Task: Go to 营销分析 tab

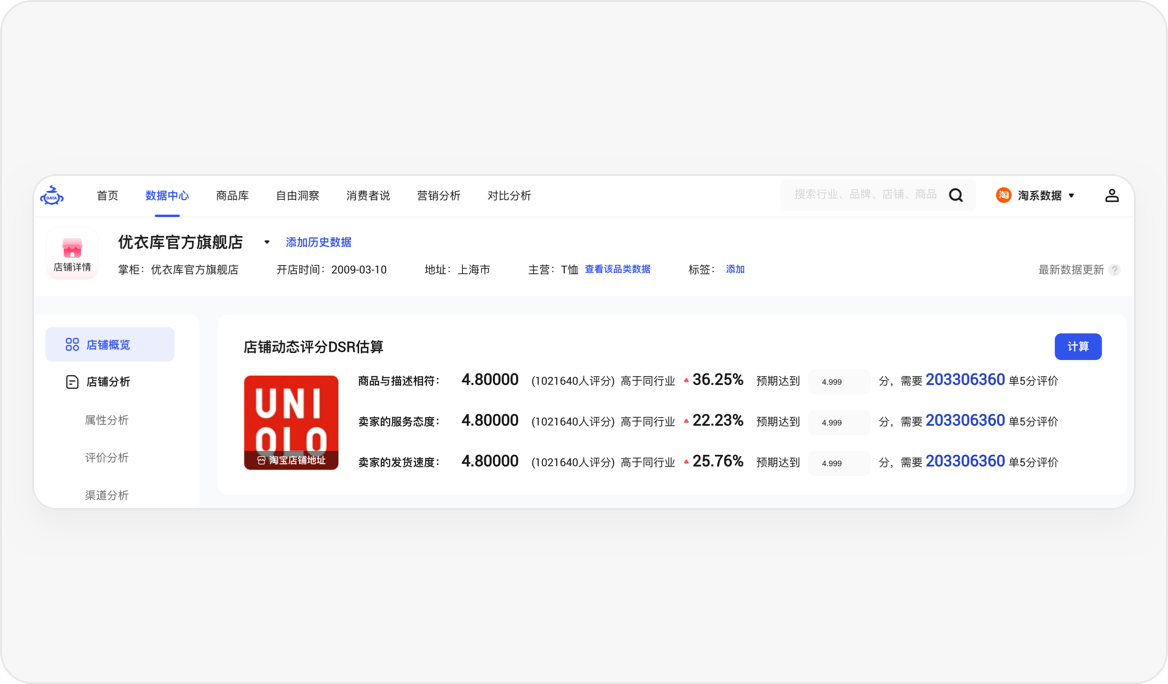Action: [439, 195]
